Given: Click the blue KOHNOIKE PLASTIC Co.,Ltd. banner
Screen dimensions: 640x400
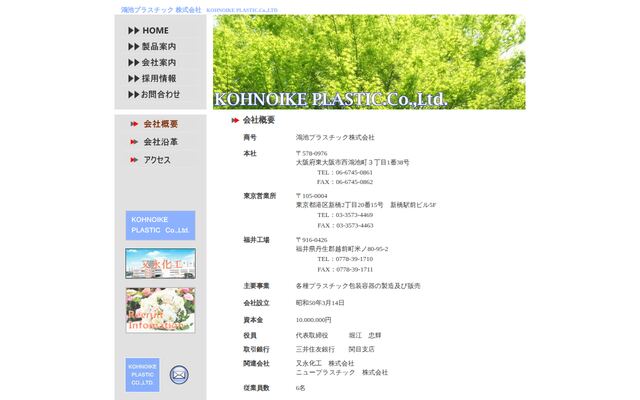Looking at the screenshot, I should (x=160, y=225).
